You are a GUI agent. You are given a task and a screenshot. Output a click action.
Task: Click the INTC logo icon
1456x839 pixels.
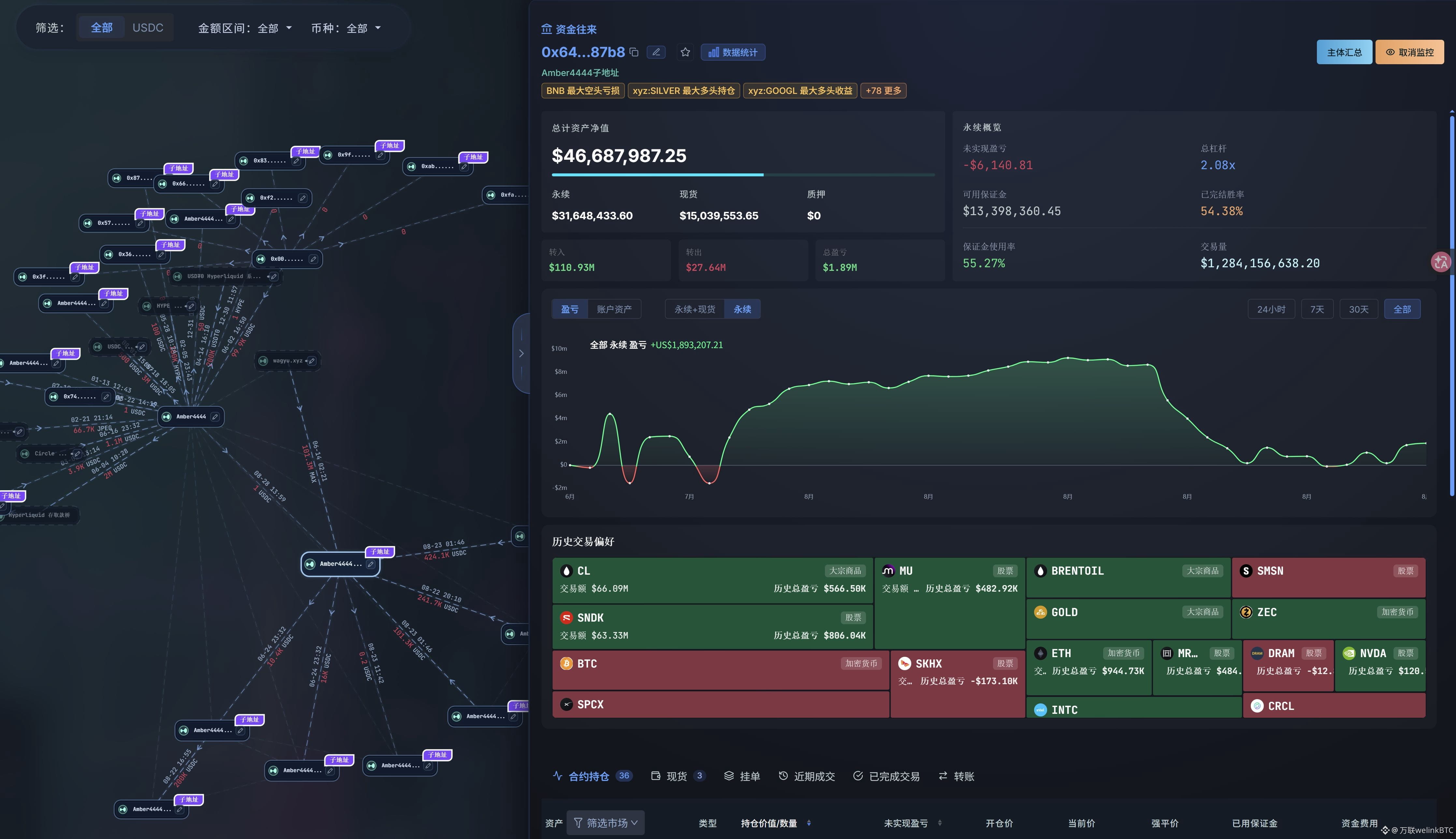[x=1040, y=709]
